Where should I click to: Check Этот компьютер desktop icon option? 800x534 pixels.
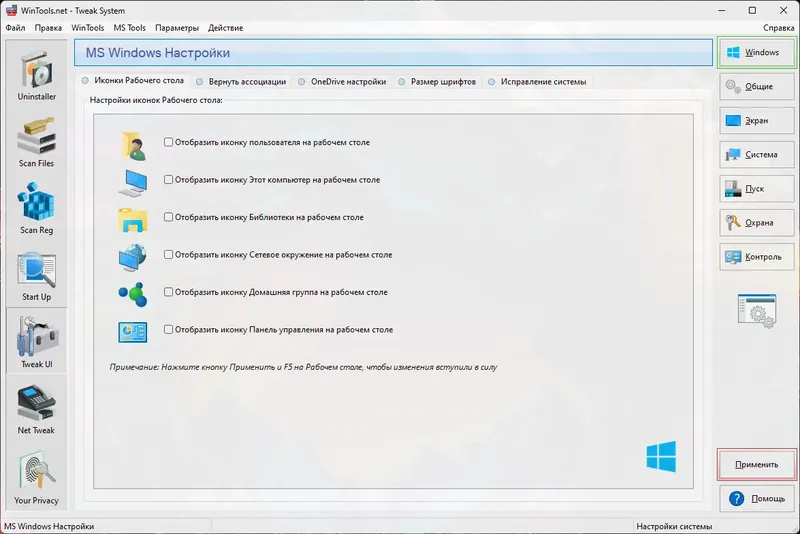click(x=168, y=180)
